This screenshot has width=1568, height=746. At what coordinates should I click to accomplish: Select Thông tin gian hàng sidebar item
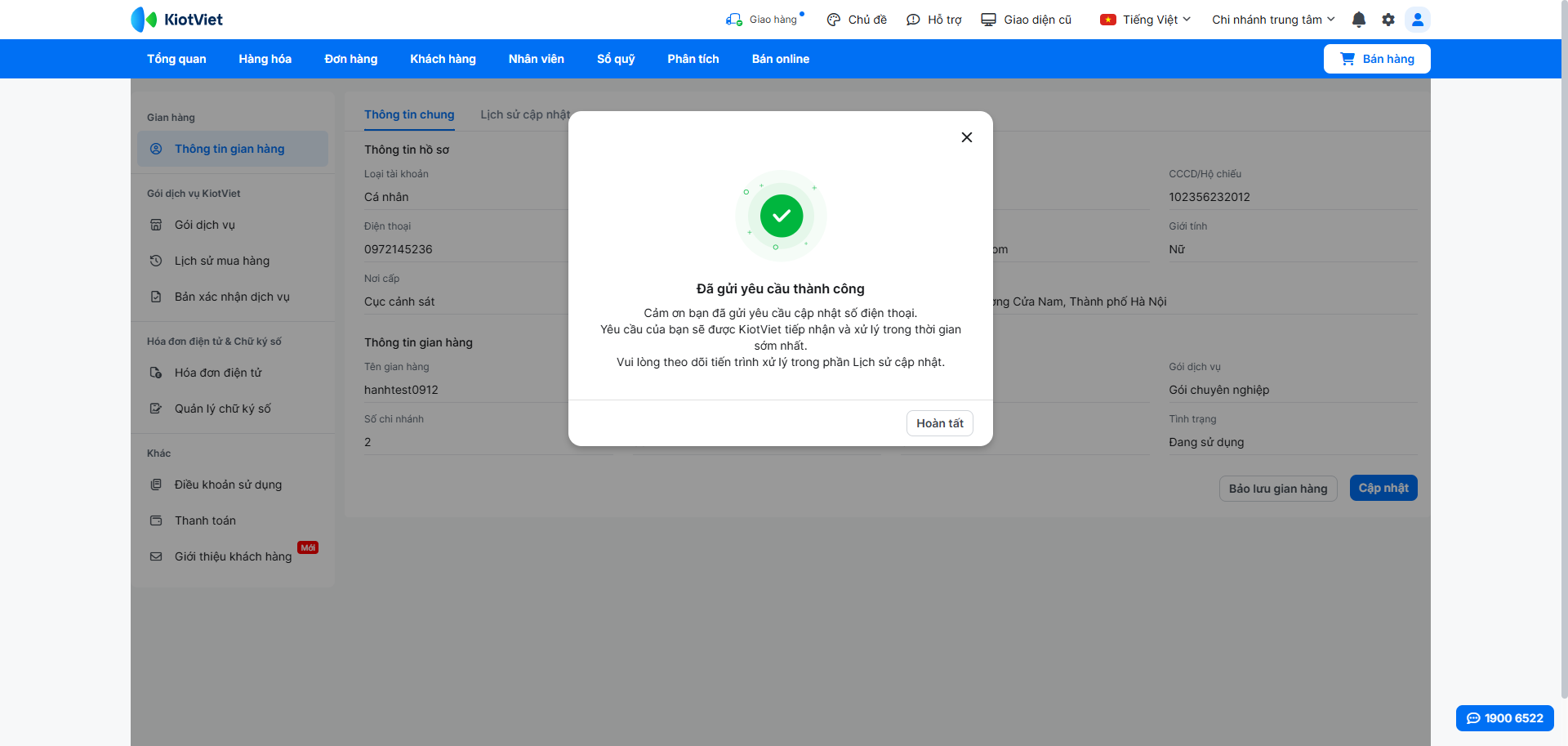click(x=233, y=149)
